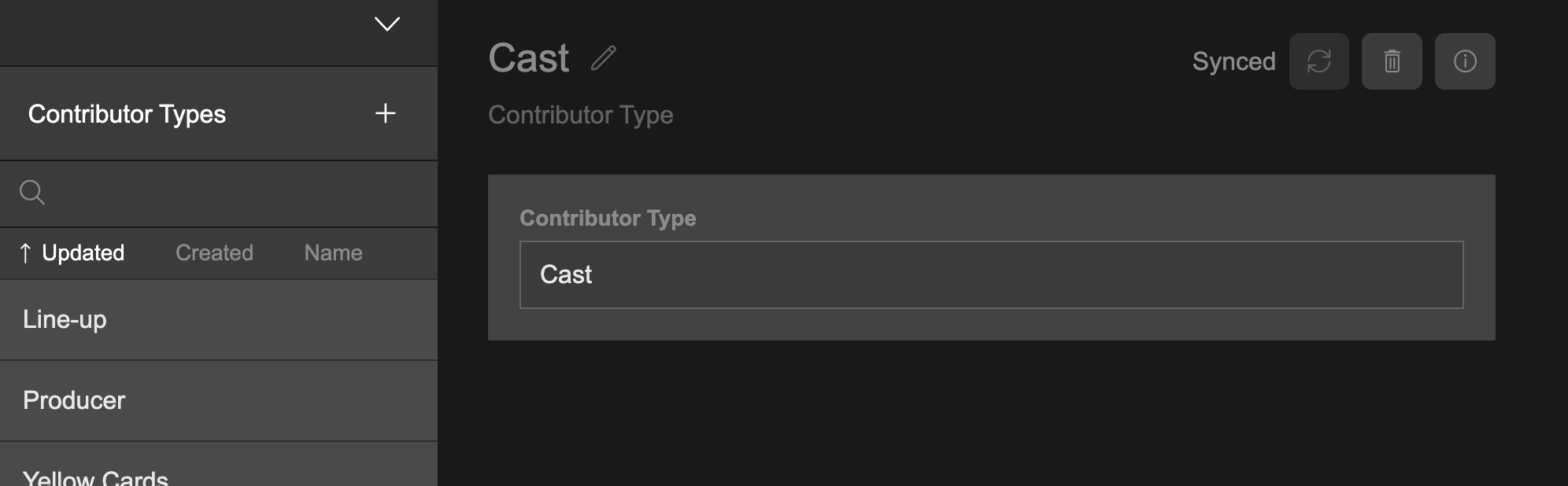Image resolution: width=1568 pixels, height=486 pixels.
Task: Focus the contributor types search field
Action: (x=236, y=193)
